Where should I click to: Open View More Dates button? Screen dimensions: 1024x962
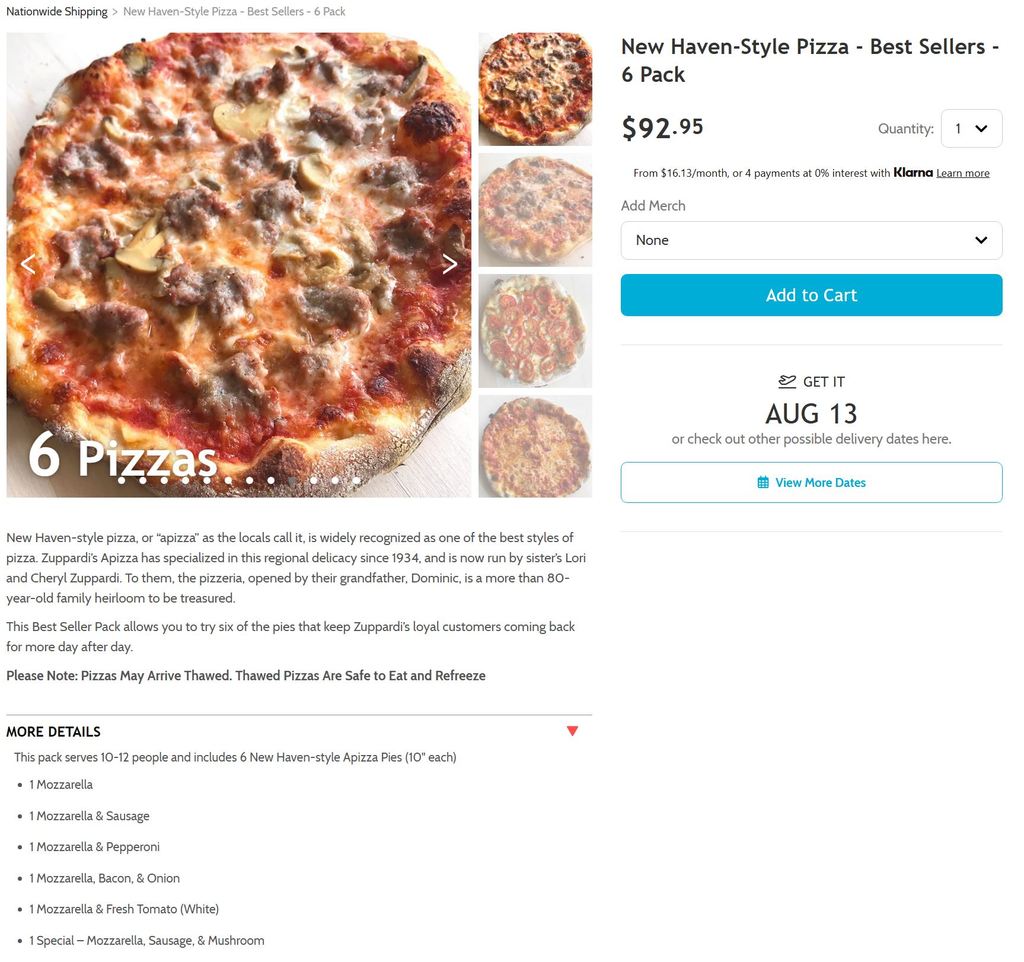tap(811, 483)
